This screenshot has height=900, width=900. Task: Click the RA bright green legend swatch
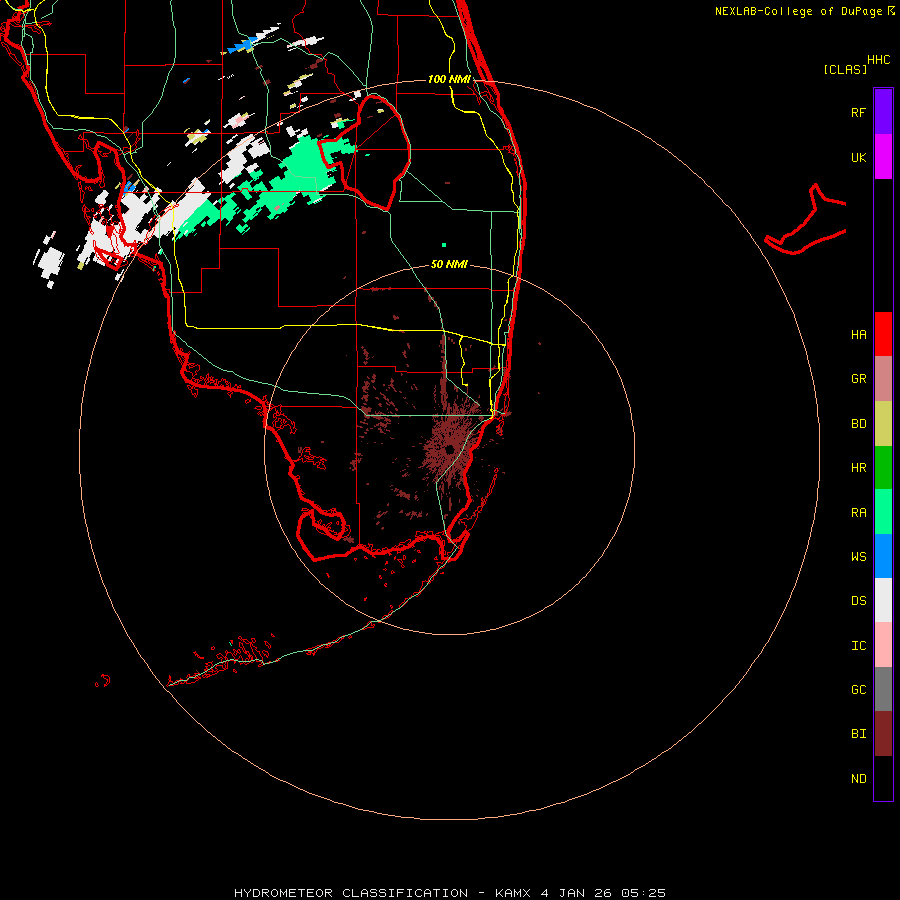tap(883, 512)
